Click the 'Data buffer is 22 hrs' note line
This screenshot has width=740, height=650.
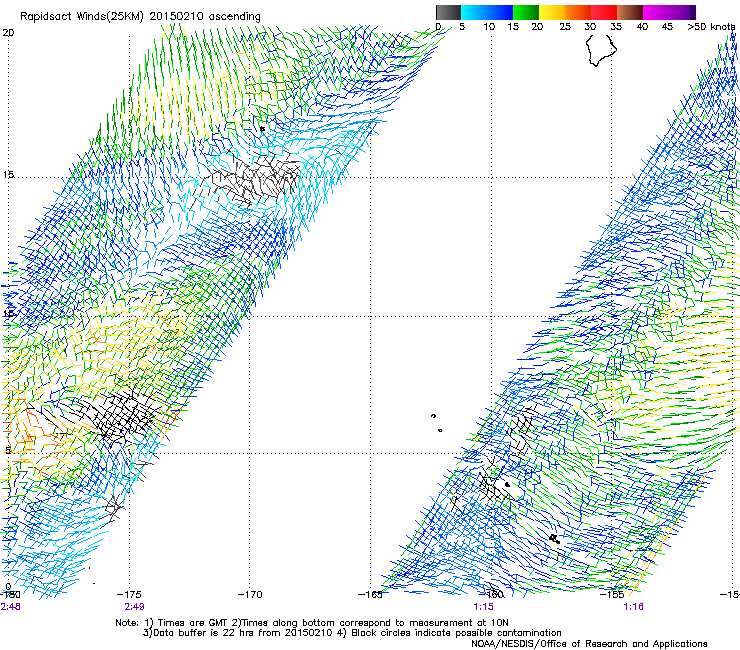point(352,633)
